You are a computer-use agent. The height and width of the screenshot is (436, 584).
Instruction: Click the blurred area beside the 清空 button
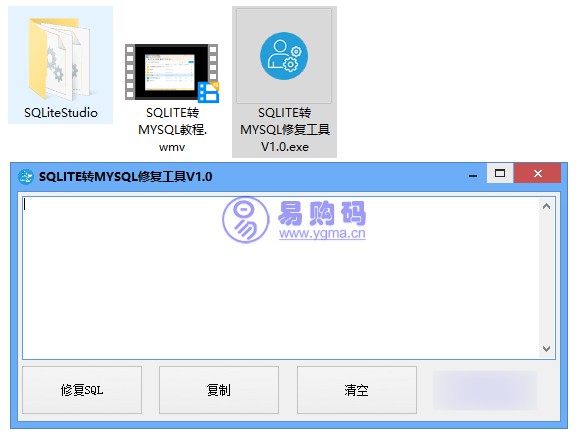click(485, 390)
